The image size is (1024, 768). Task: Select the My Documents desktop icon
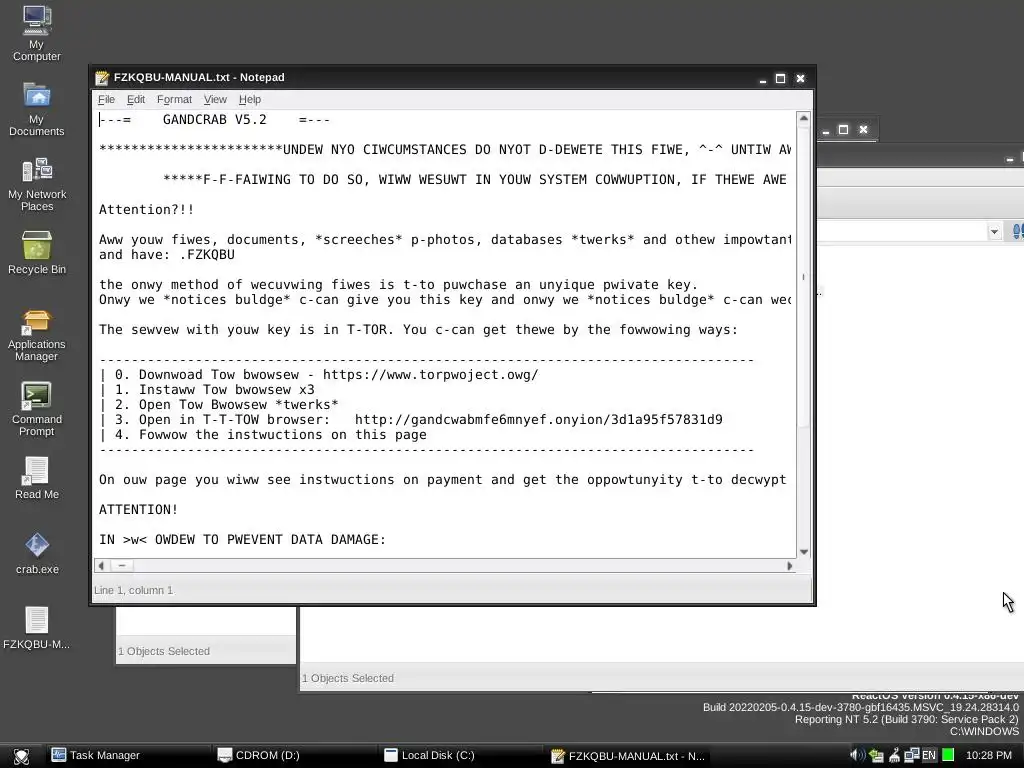[x=37, y=109]
